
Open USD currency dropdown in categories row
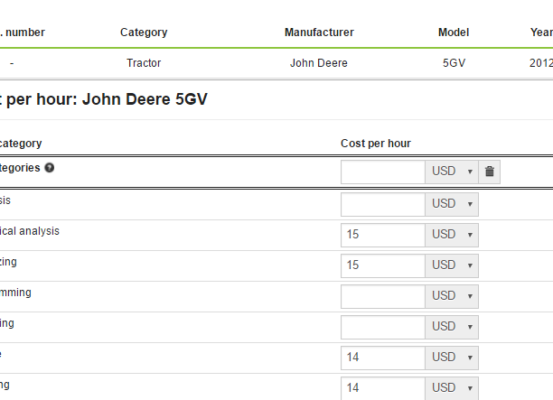click(452, 172)
